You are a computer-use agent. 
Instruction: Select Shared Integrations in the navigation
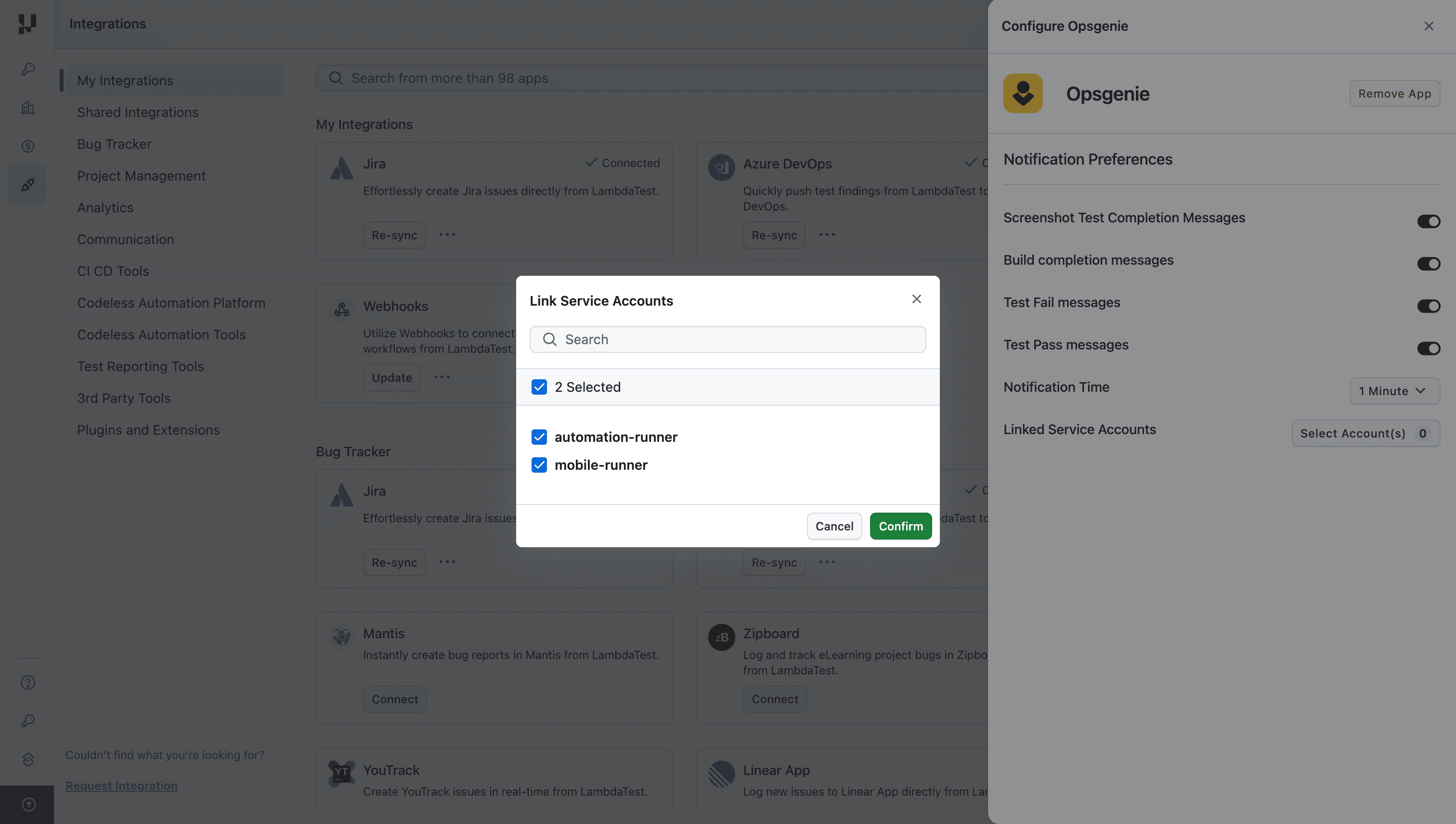(x=138, y=112)
